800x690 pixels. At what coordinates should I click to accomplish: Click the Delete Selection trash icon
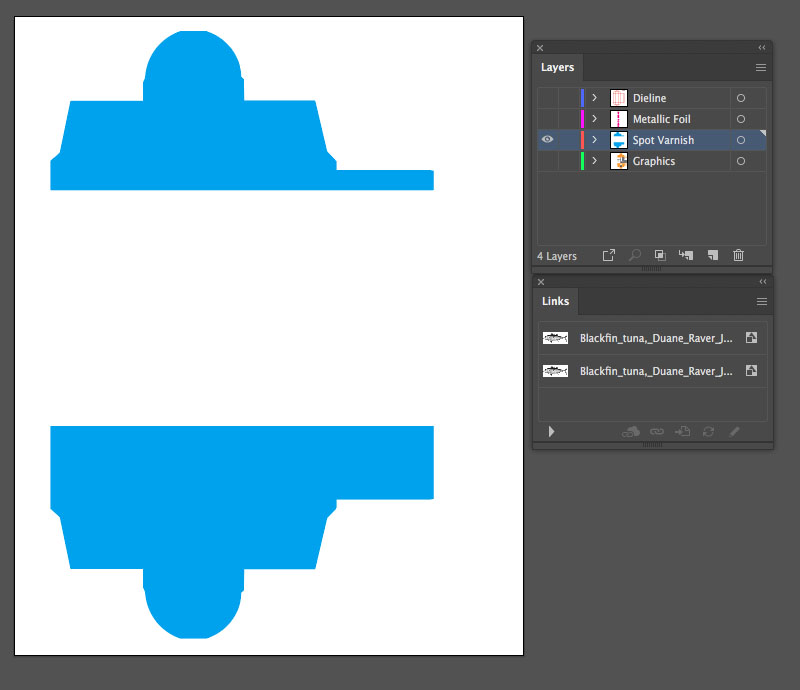[x=738, y=255]
